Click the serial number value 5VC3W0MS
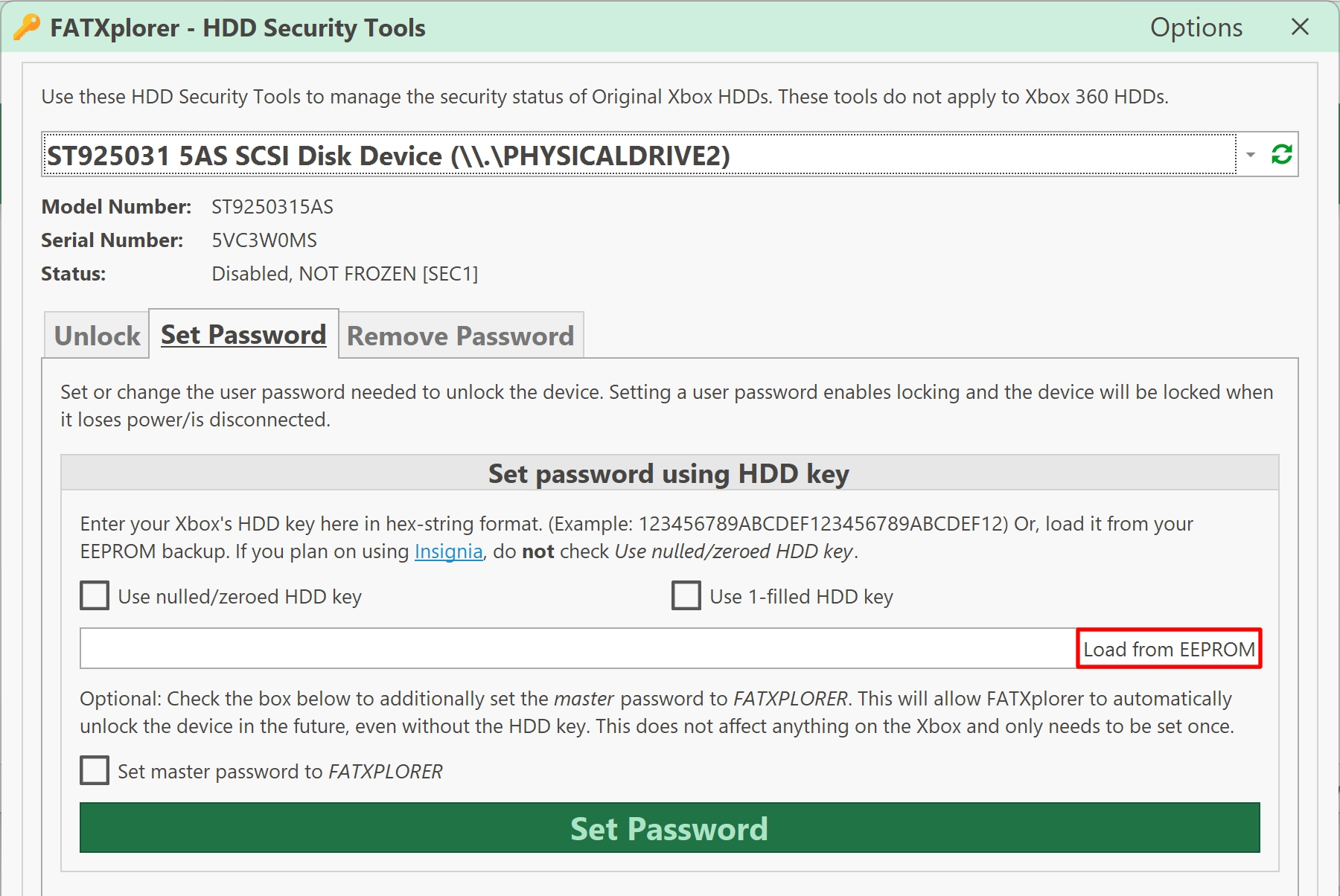The height and width of the screenshot is (896, 1340). 264,240
